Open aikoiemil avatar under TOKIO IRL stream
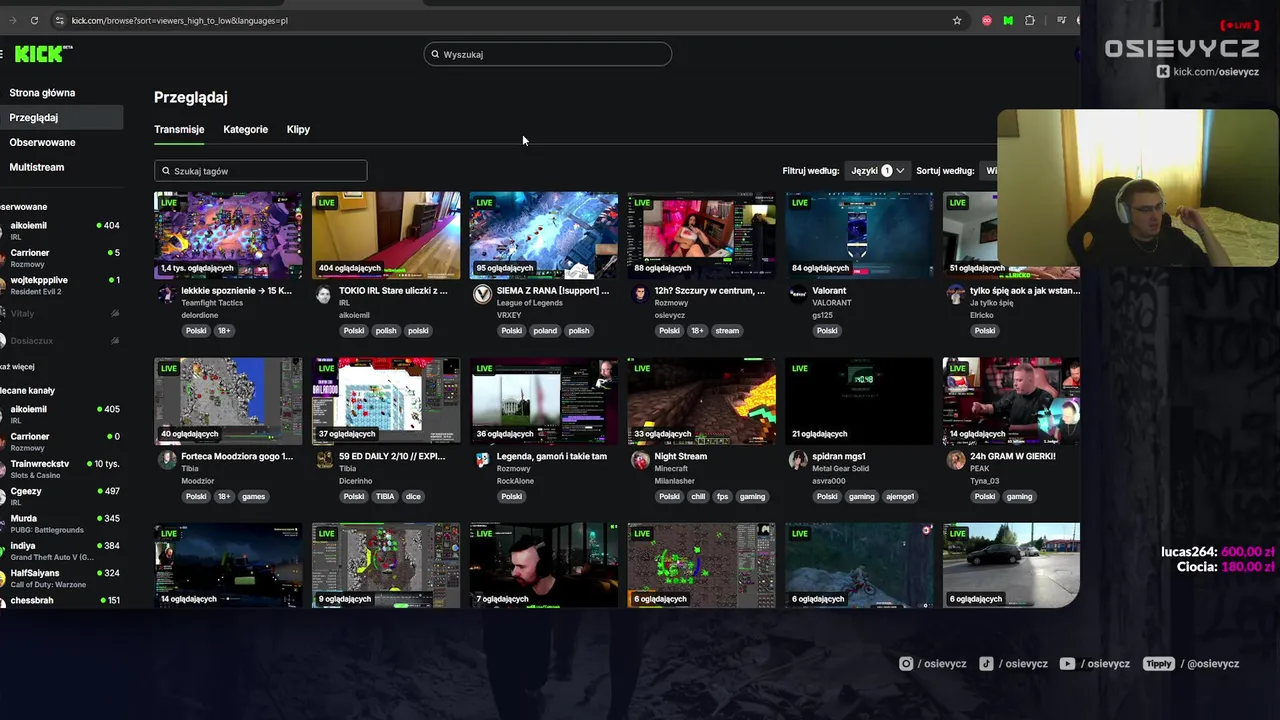The image size is (1280, 720). point(324,294)
